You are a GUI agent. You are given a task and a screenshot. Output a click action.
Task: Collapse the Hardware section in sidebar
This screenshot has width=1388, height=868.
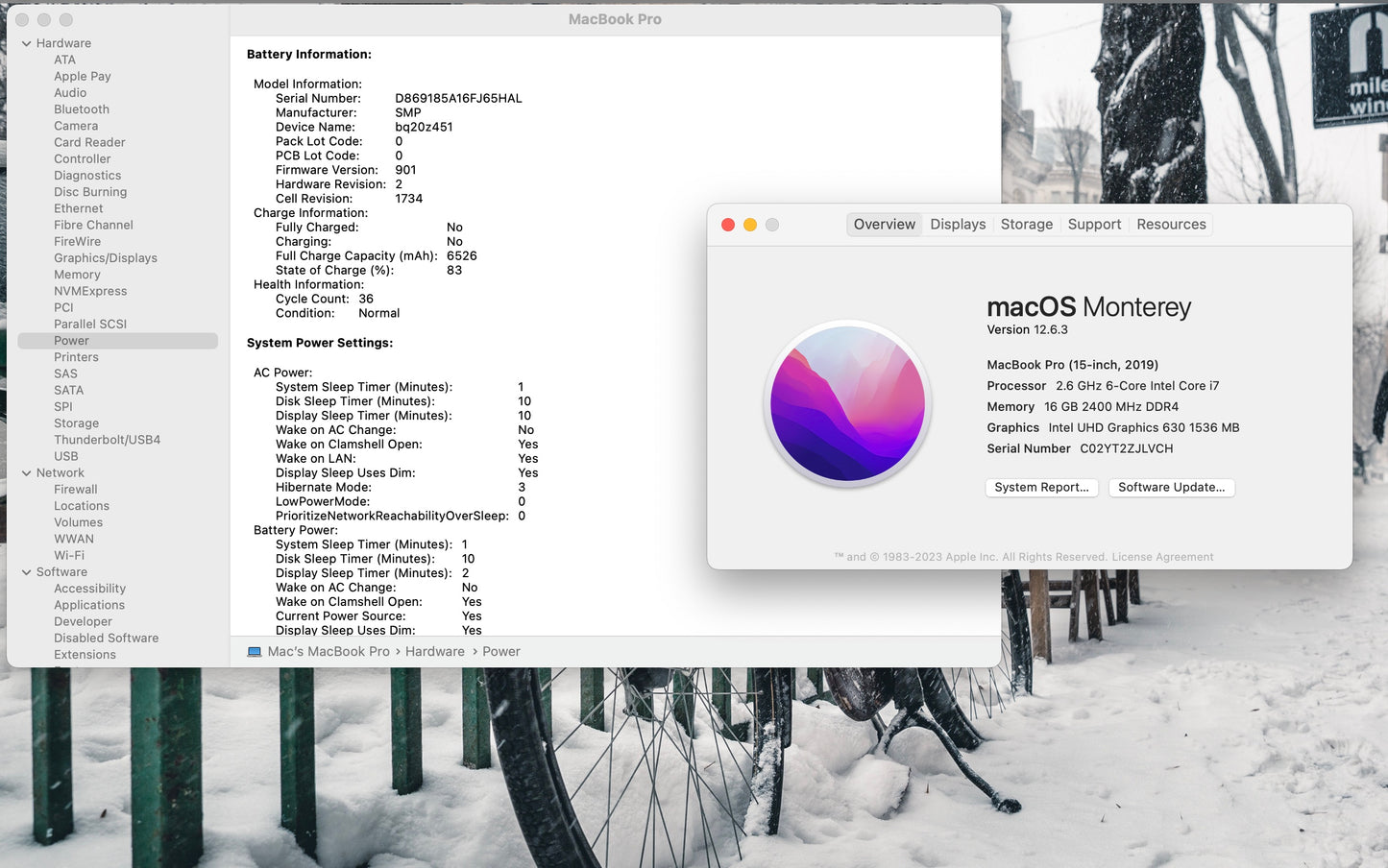(27, 44)
